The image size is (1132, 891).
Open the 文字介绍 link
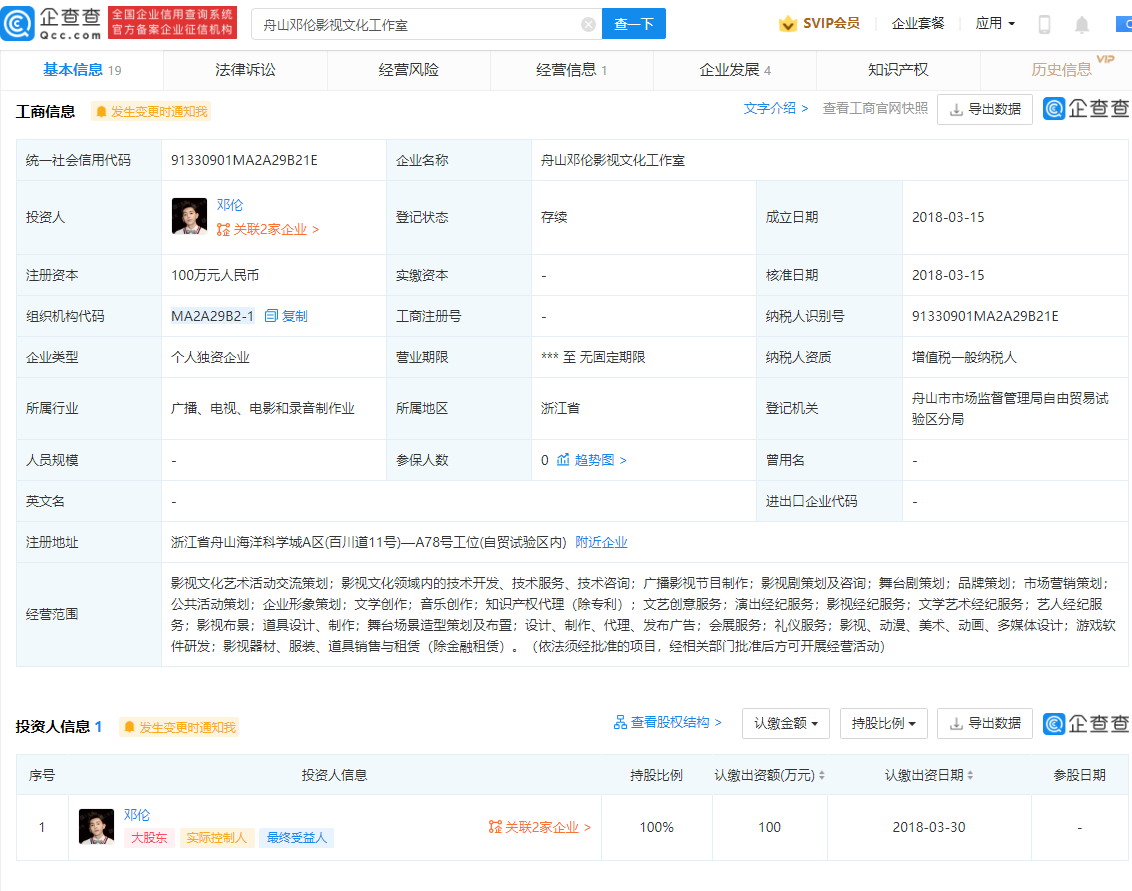click(776, 108)
